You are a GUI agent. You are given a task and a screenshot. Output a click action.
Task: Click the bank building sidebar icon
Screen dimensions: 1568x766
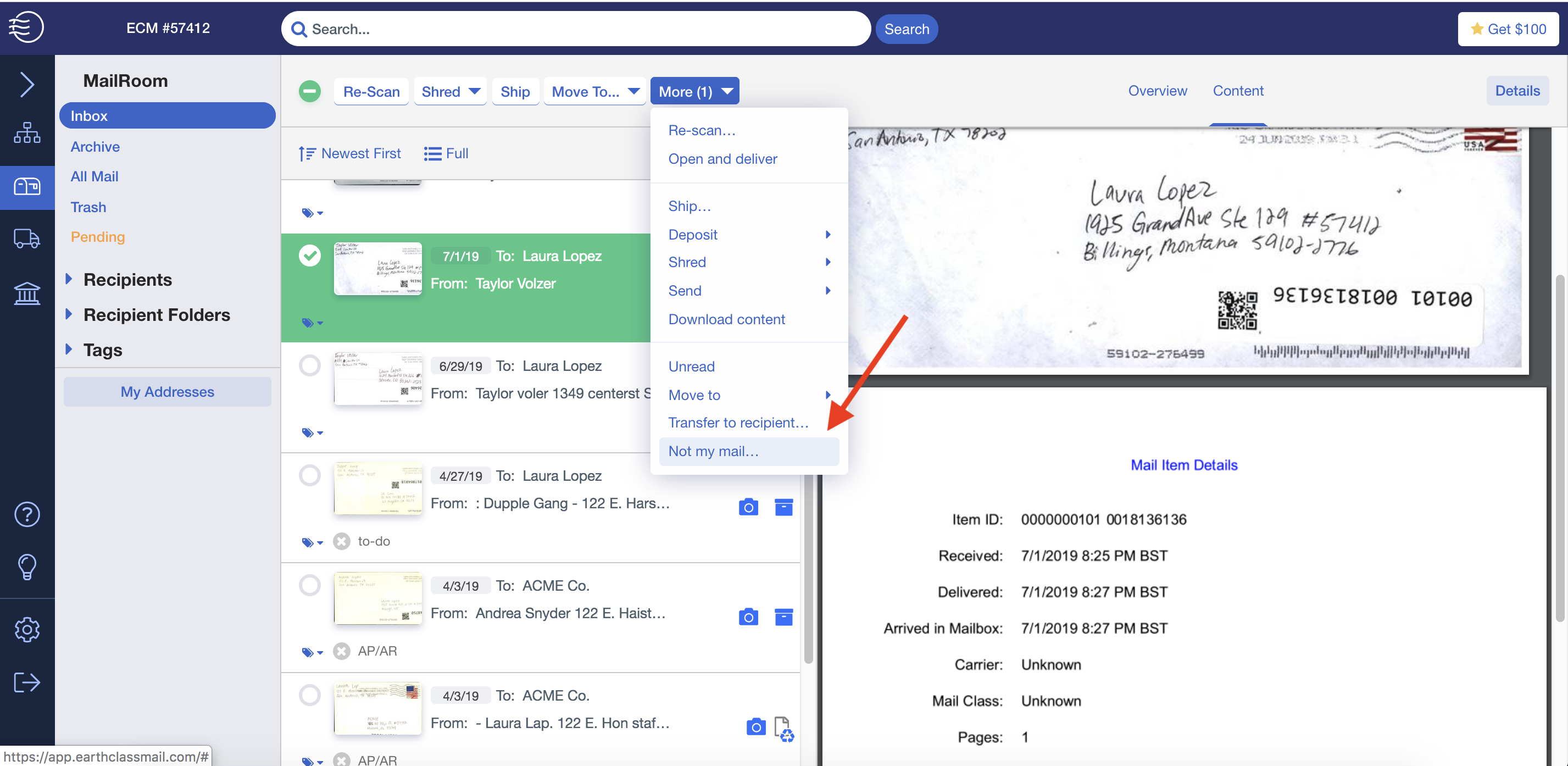(27, 293)
